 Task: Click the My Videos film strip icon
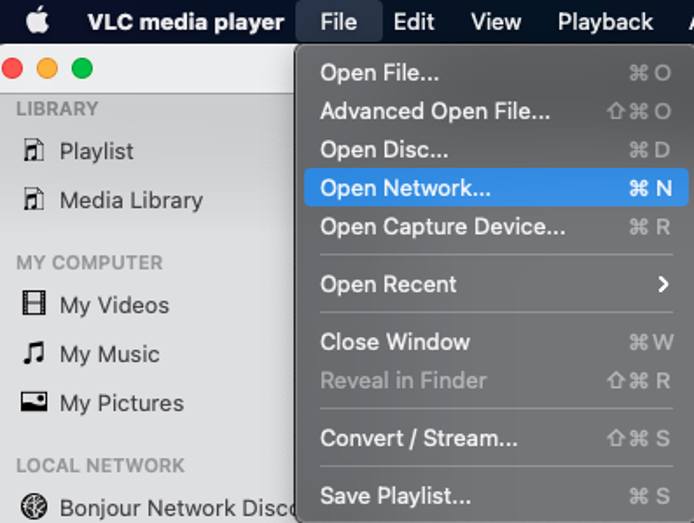(34, 304)
